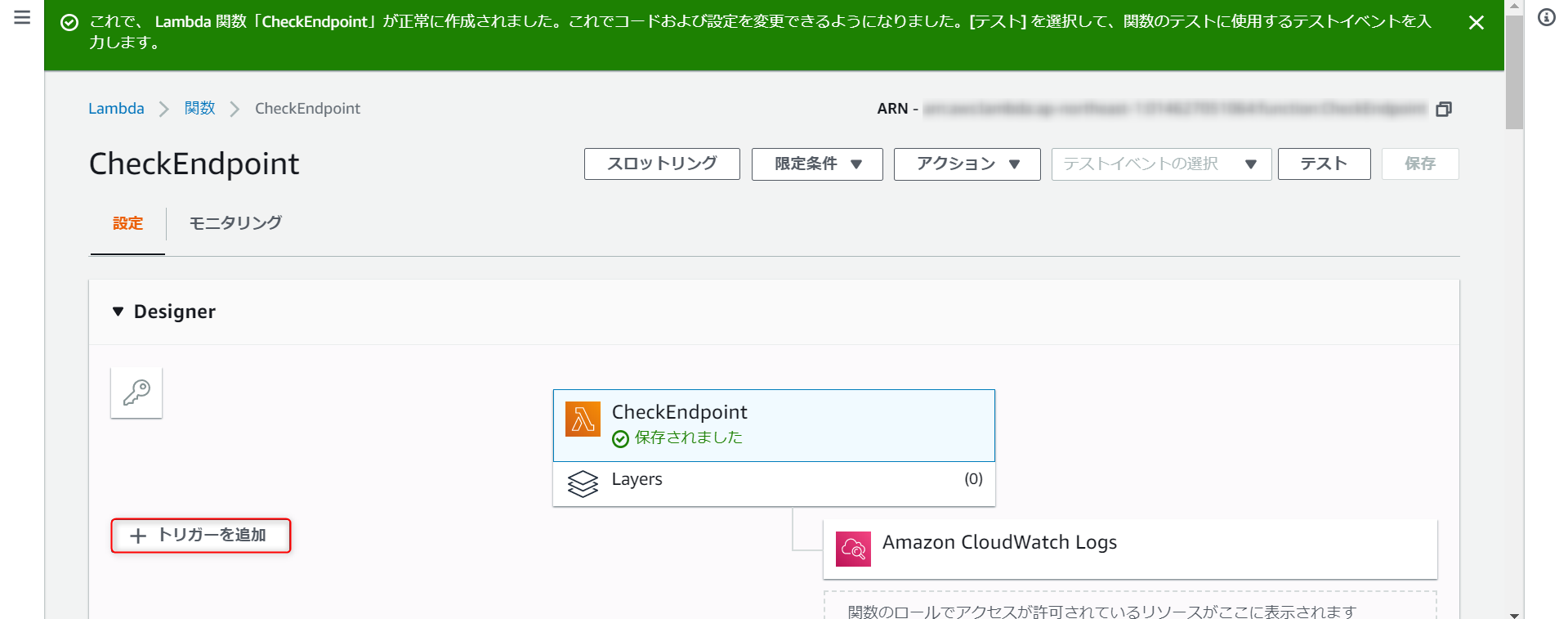Image resolution: width=1568 pixels, height=619 pixels.
Task: Open the hamburger navigation menu
Action: (x=22, y=17)
